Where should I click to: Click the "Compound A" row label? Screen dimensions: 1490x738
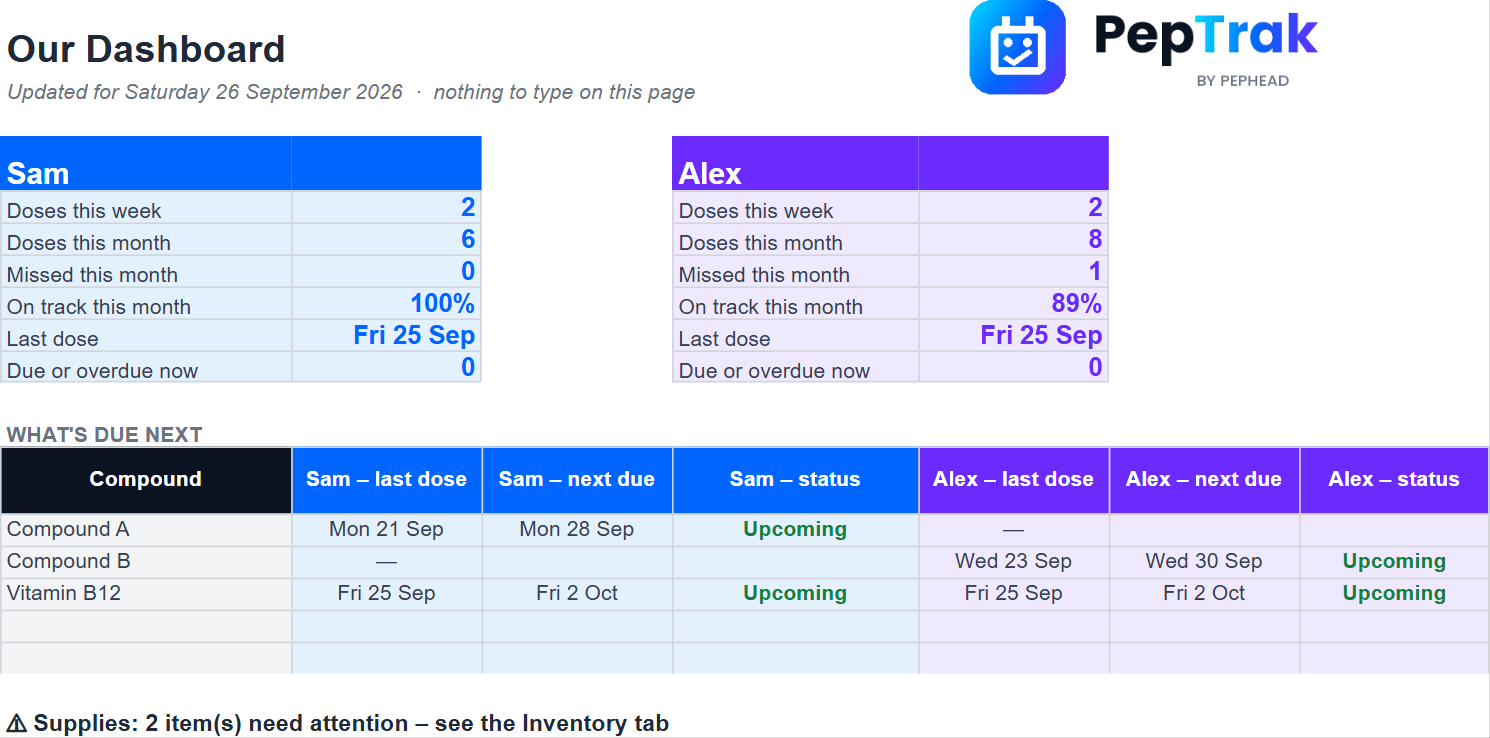pyautogui.click(x=68, y=530)
